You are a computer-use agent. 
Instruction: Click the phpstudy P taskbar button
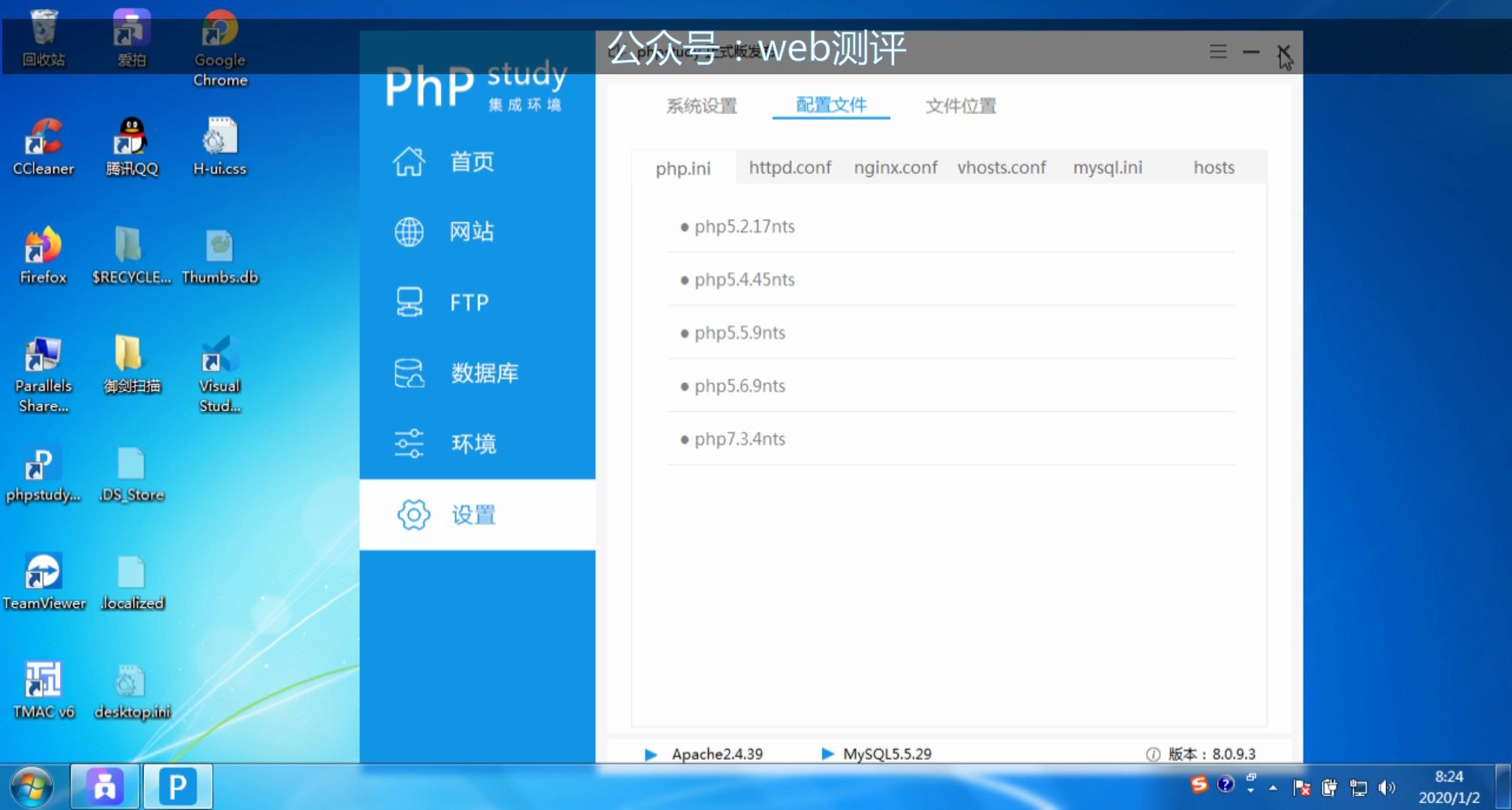pyautogui.click(x=178, y=787)
